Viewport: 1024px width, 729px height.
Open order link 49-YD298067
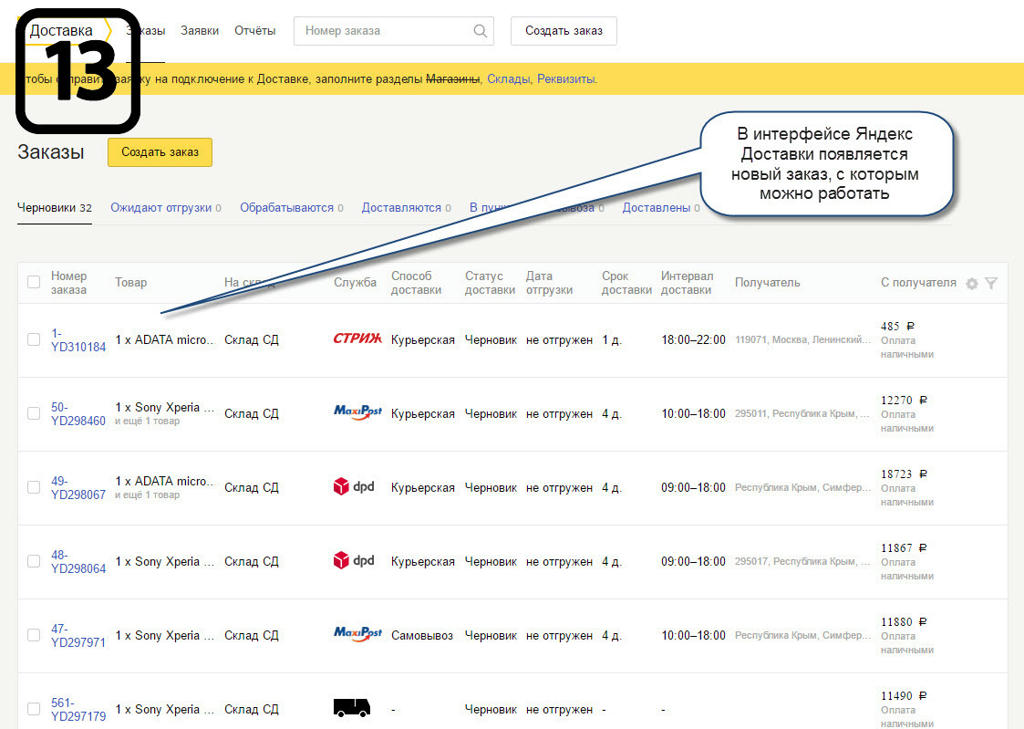[78, 487]
